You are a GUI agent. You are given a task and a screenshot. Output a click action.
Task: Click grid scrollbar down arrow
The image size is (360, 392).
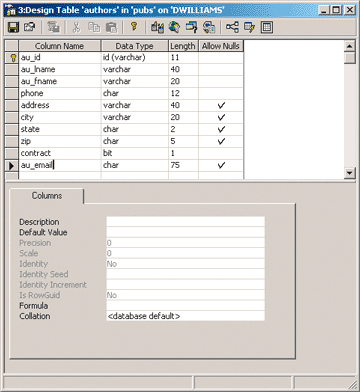(349, 173)
